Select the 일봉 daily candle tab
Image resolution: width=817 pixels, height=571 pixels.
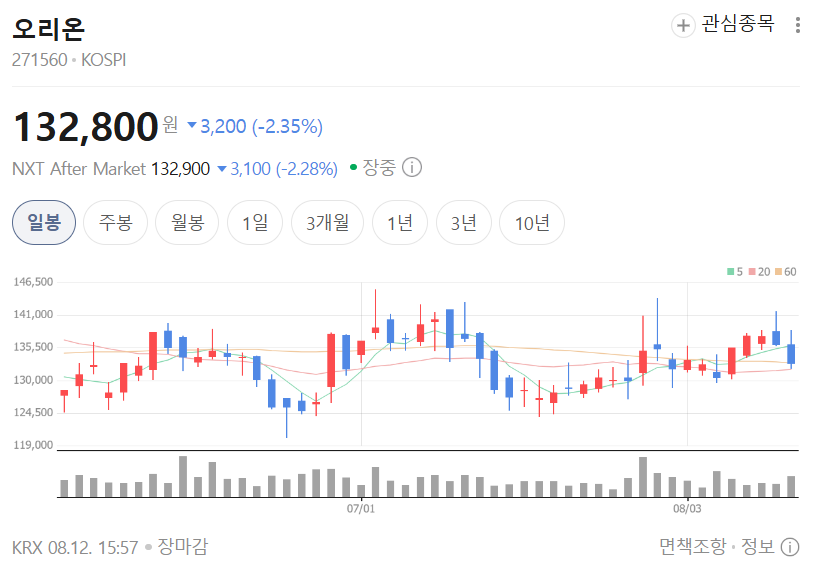tap(44, 222)
